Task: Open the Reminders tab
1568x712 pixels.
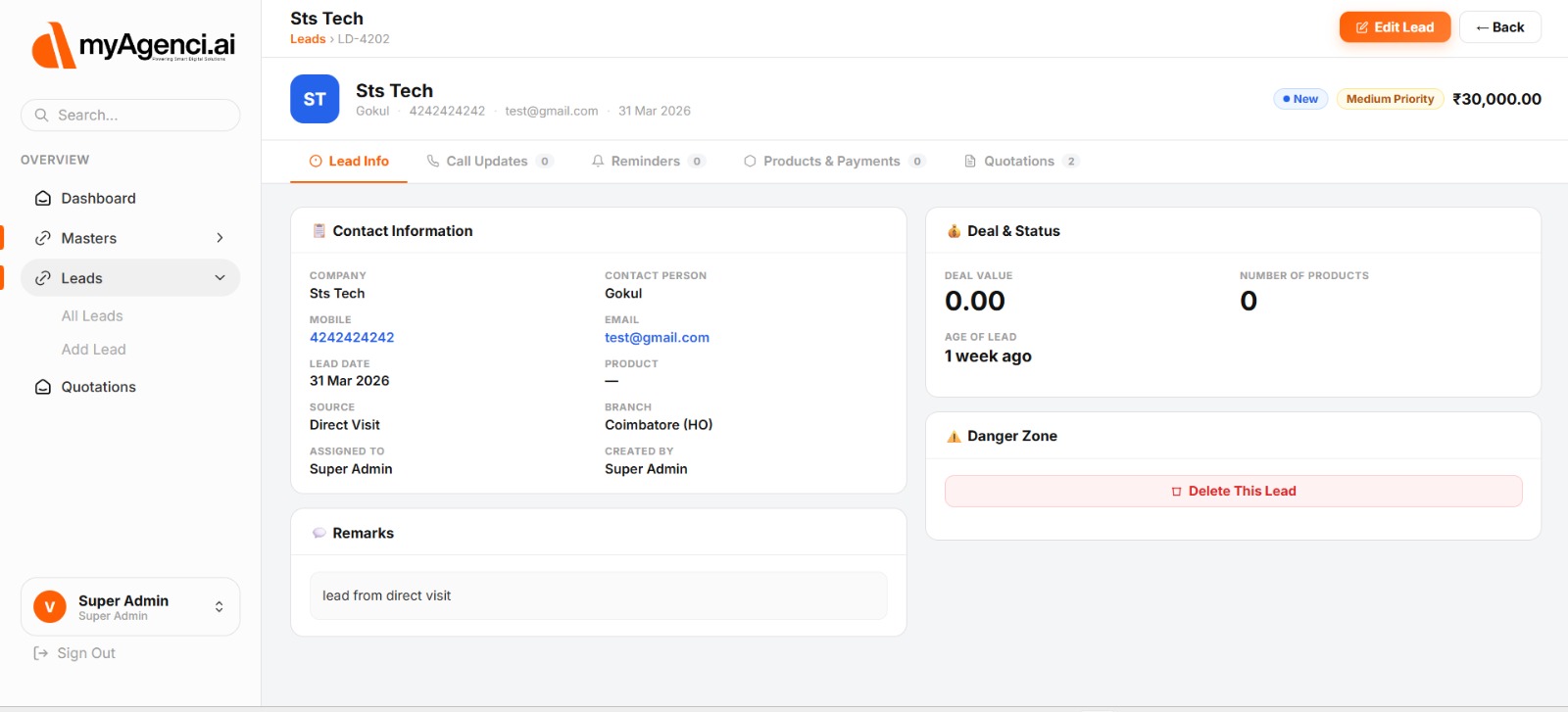Action: tap(647, 162)
